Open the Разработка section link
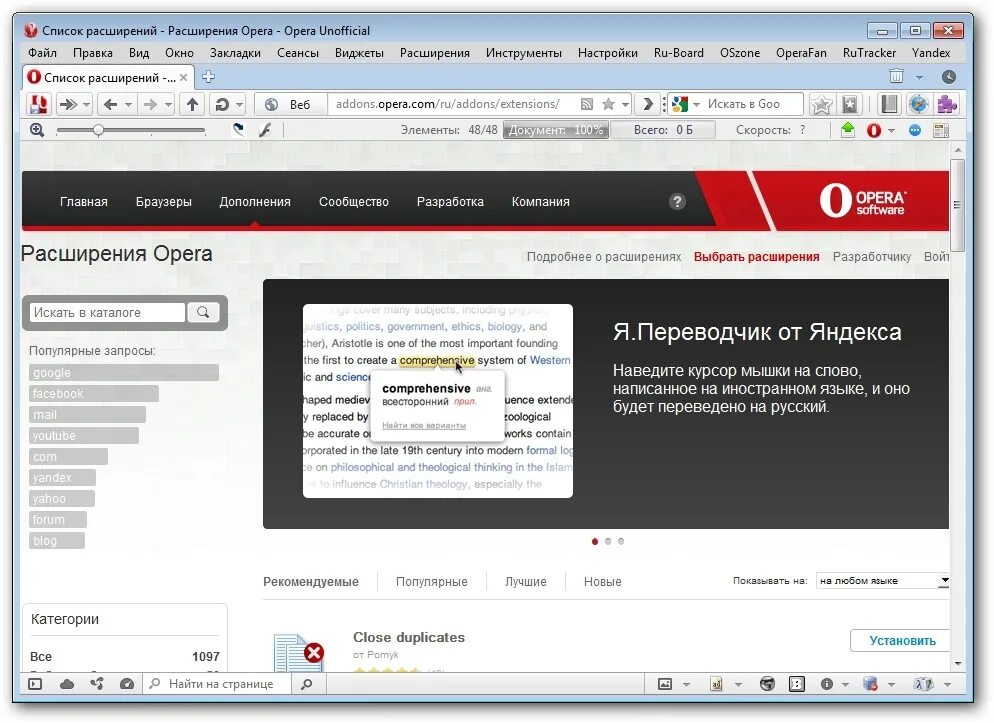 point(450,201)
